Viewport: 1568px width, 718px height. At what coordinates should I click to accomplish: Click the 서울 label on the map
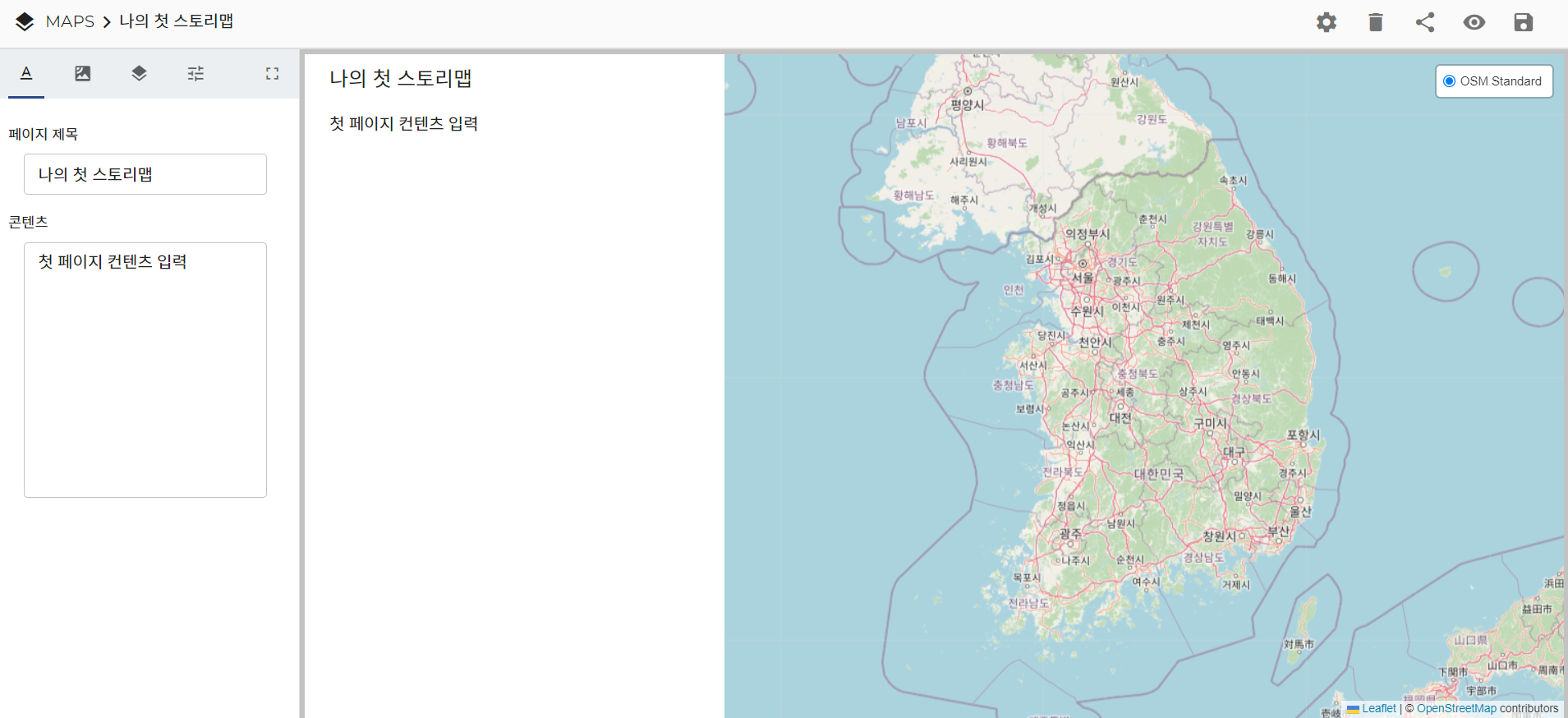[x=1083, y=278]
